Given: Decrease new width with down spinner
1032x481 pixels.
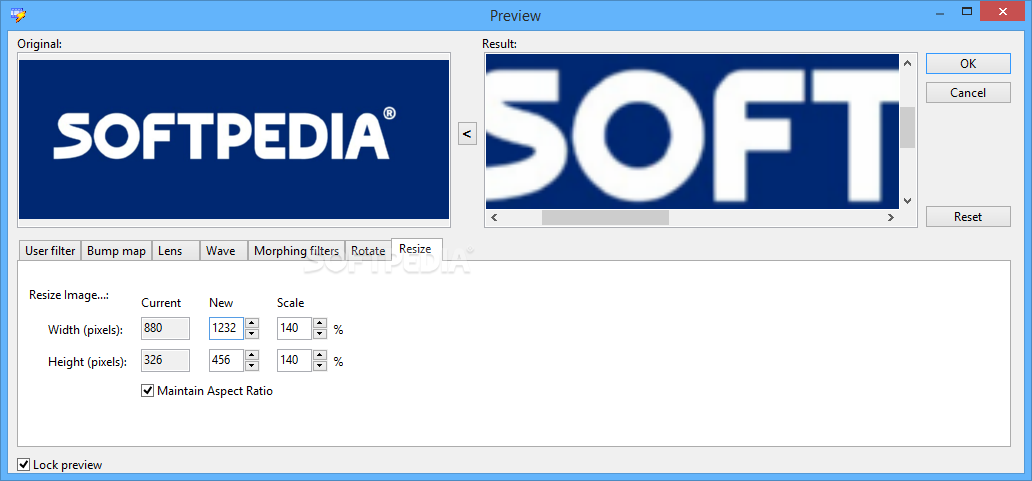Looking at the screenshot, I should 252,334.
